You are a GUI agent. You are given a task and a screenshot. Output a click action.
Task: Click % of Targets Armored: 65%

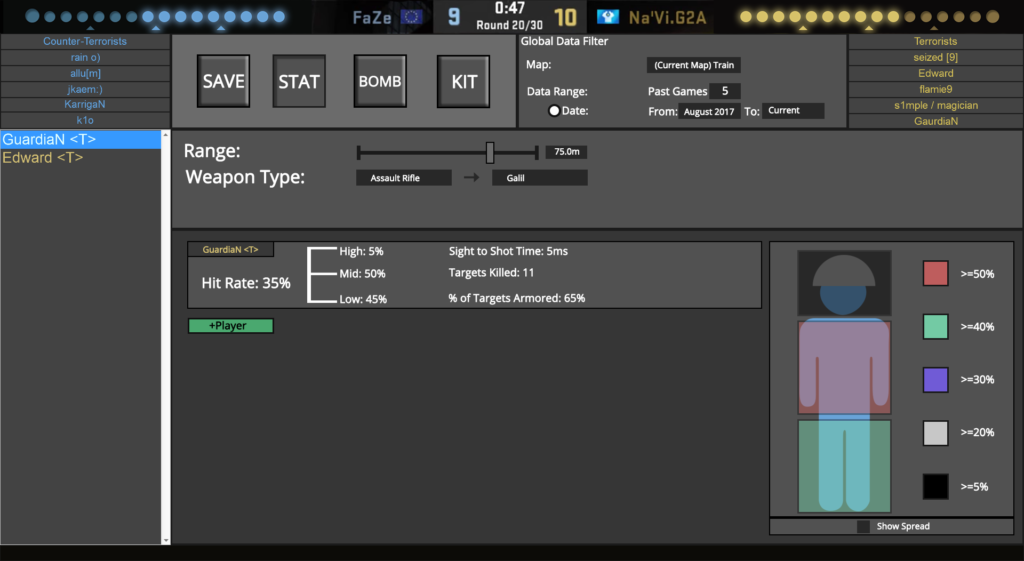pos(517,298)
